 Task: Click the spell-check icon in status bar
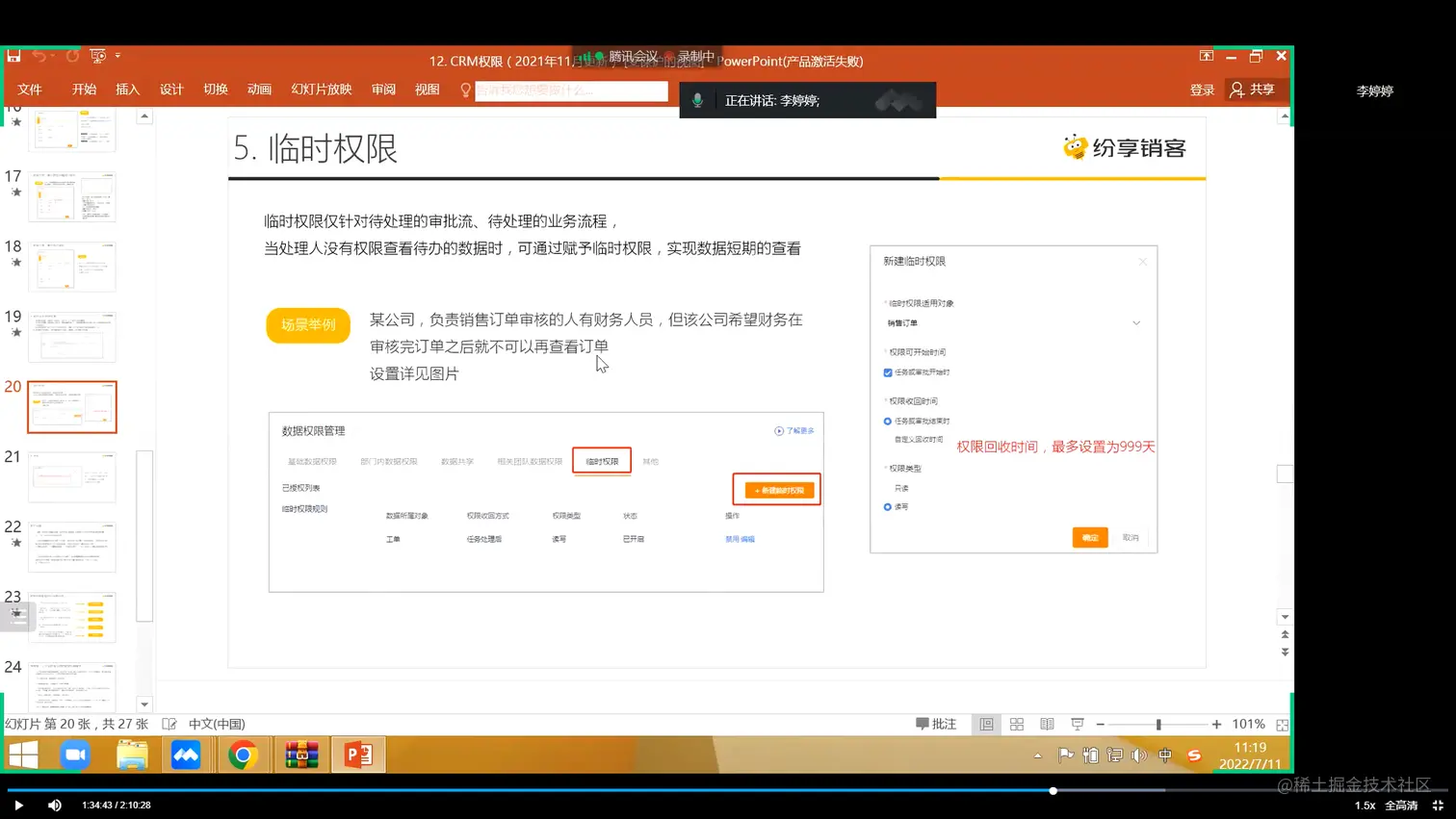tap(169, 724)
